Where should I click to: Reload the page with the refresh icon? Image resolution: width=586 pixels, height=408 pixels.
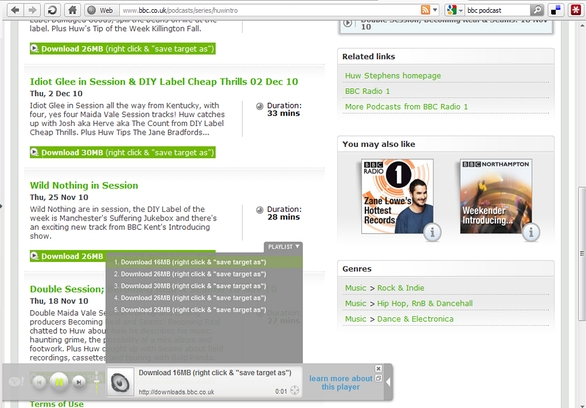53,10
